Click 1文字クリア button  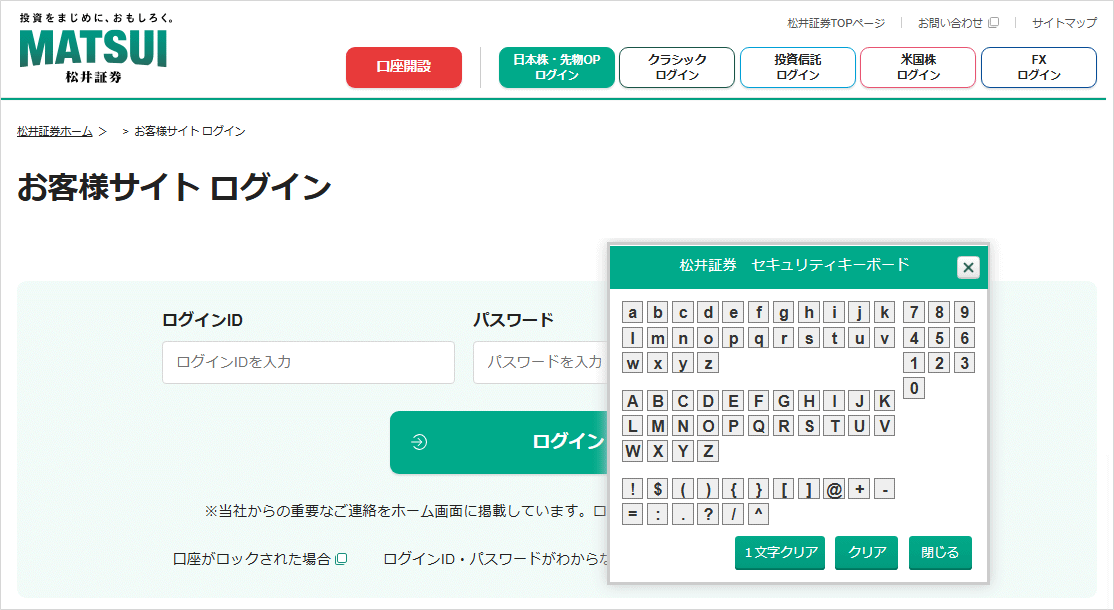pos(780,552)
